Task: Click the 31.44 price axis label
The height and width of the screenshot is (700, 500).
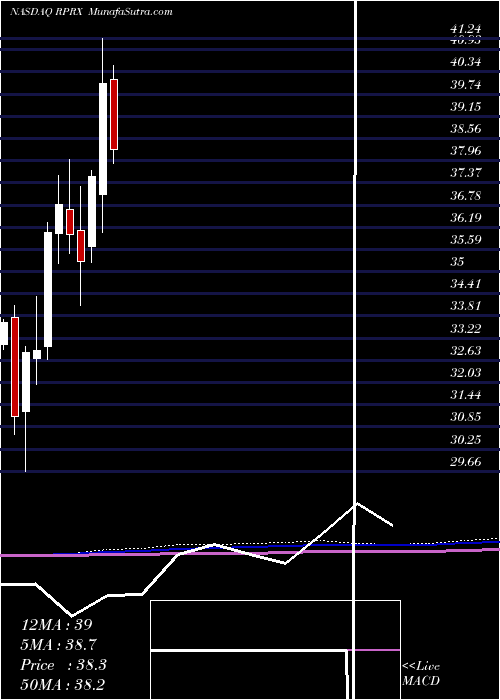Action: point(466,395)
